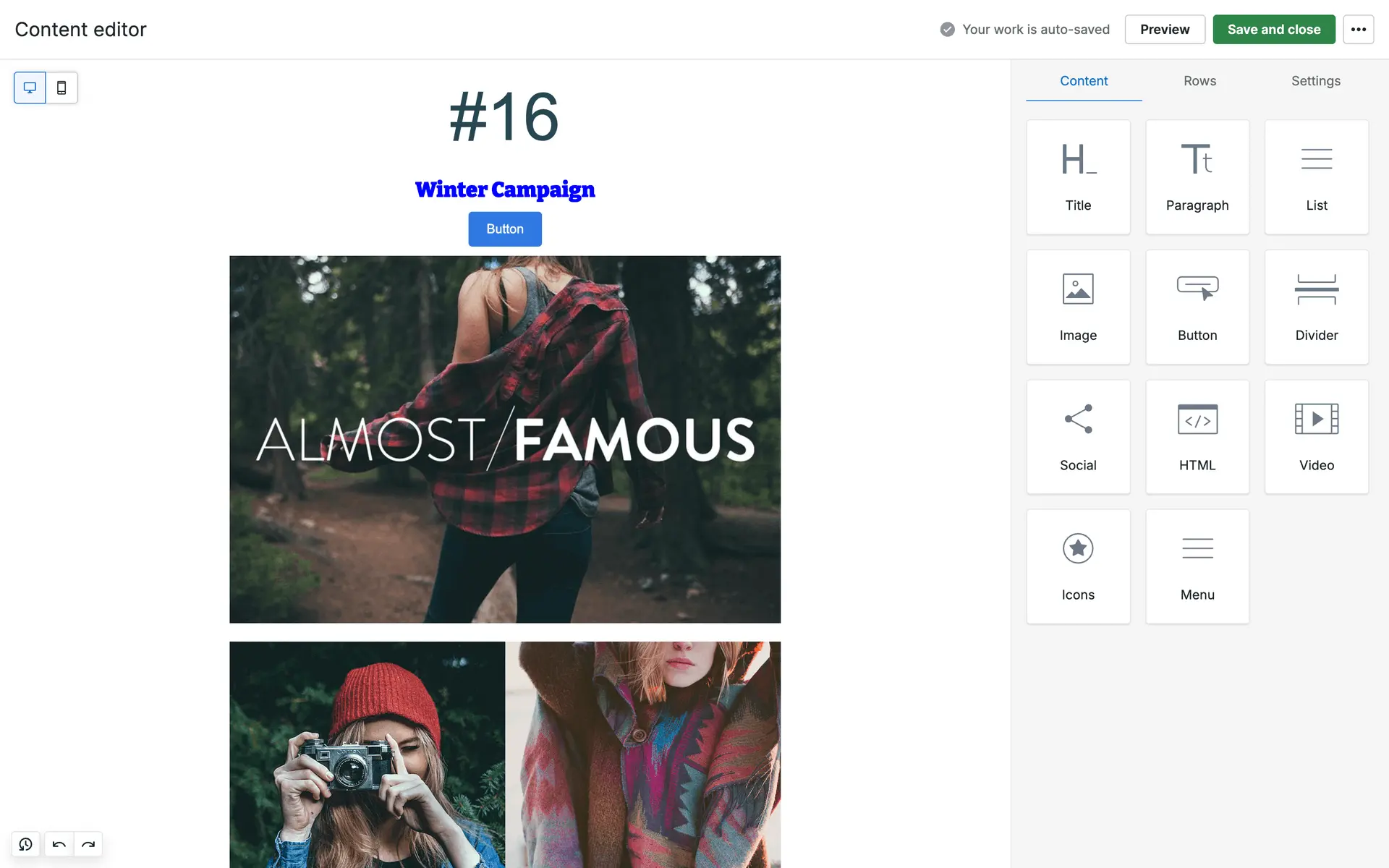Click Save and close
The image size is (1389, 868).
(x=1273, y=30)
